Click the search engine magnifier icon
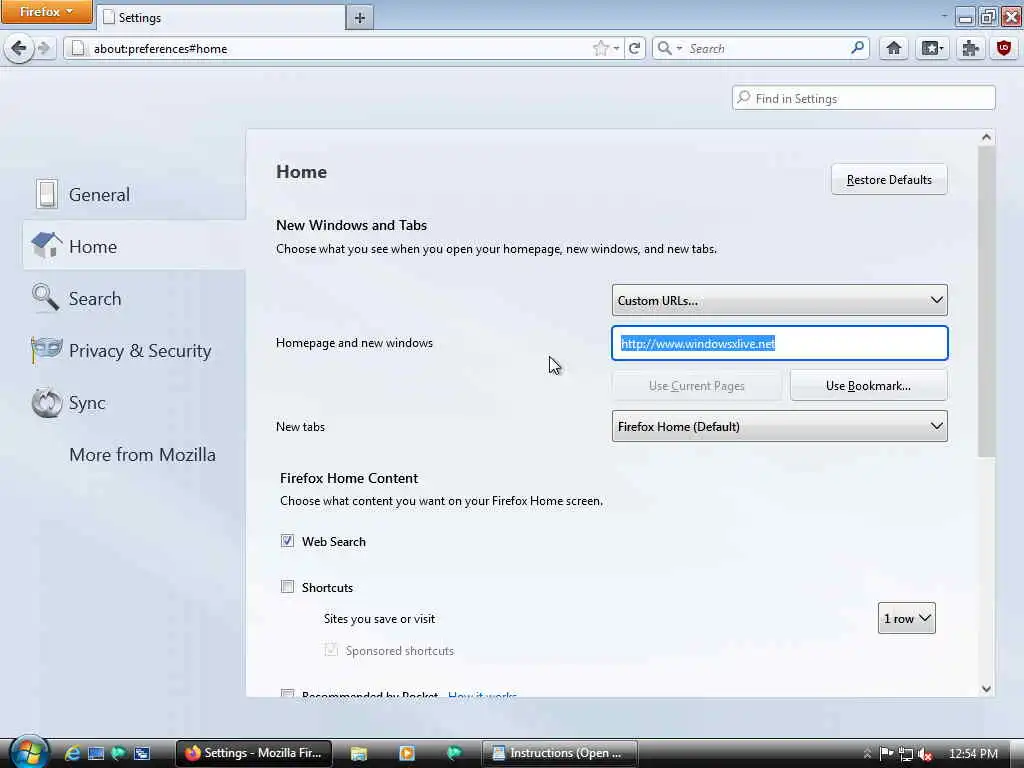Viewport: 1024px width, 768px height. (x=664, y=48)
